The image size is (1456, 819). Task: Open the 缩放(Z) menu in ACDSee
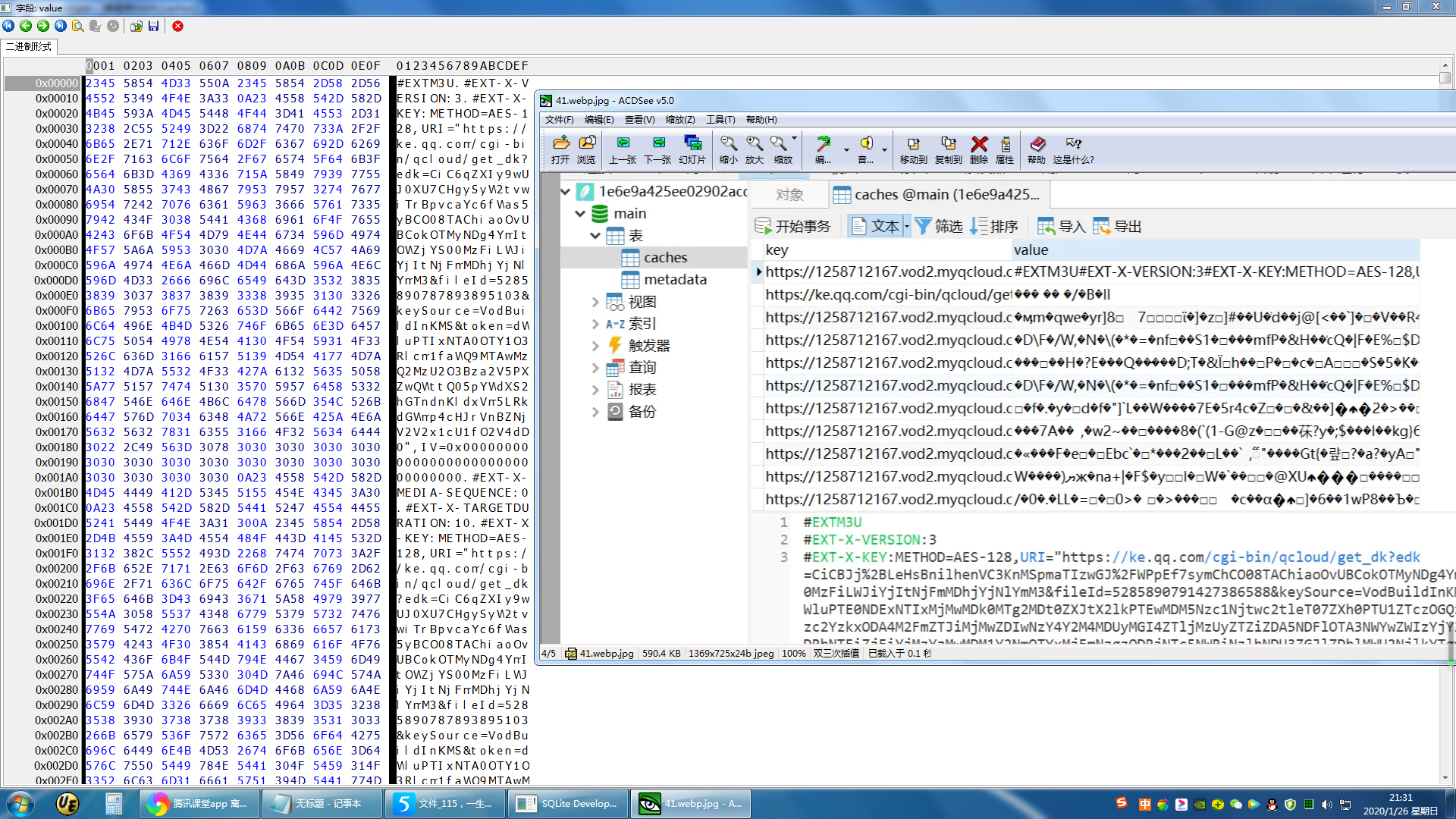(680, 120)
